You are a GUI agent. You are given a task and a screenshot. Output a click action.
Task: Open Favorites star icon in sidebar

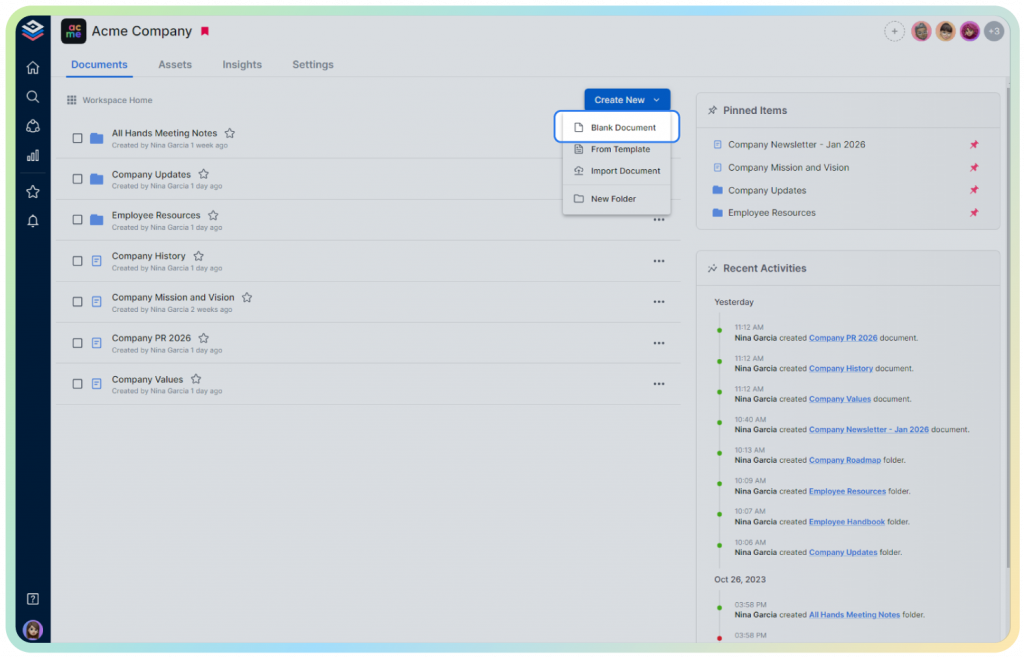33,191
